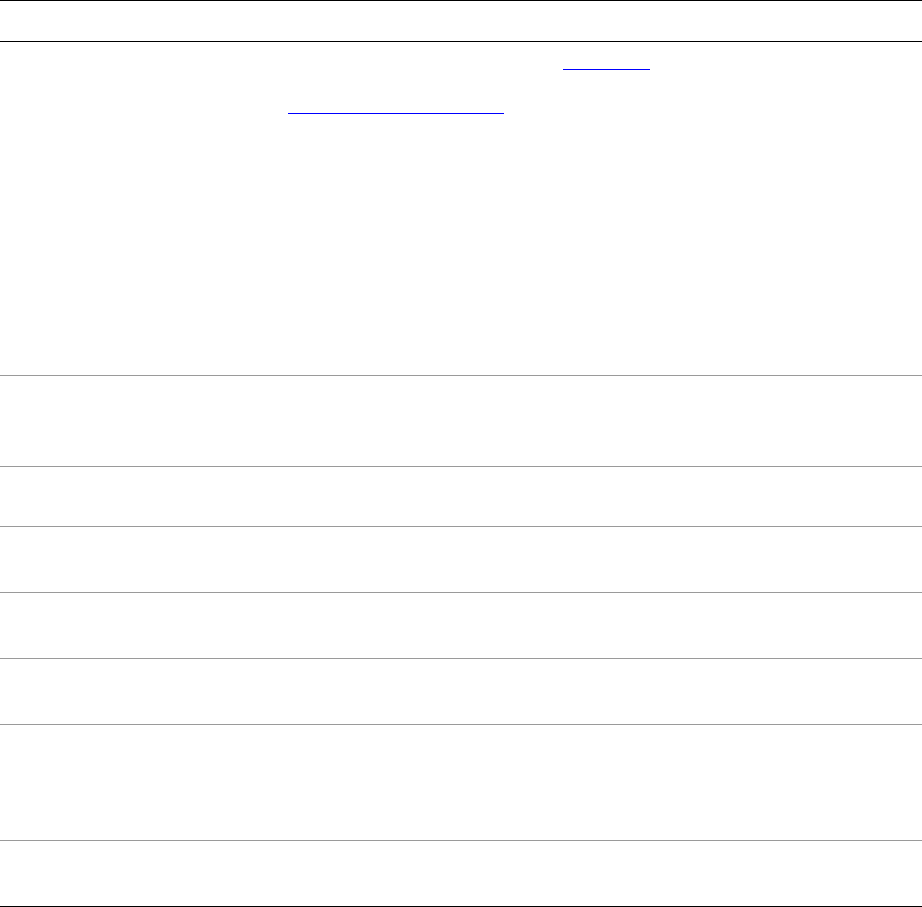Click the top black border of the table
The height and width of the screenshot is (907, 922).
tap(460, 1)
